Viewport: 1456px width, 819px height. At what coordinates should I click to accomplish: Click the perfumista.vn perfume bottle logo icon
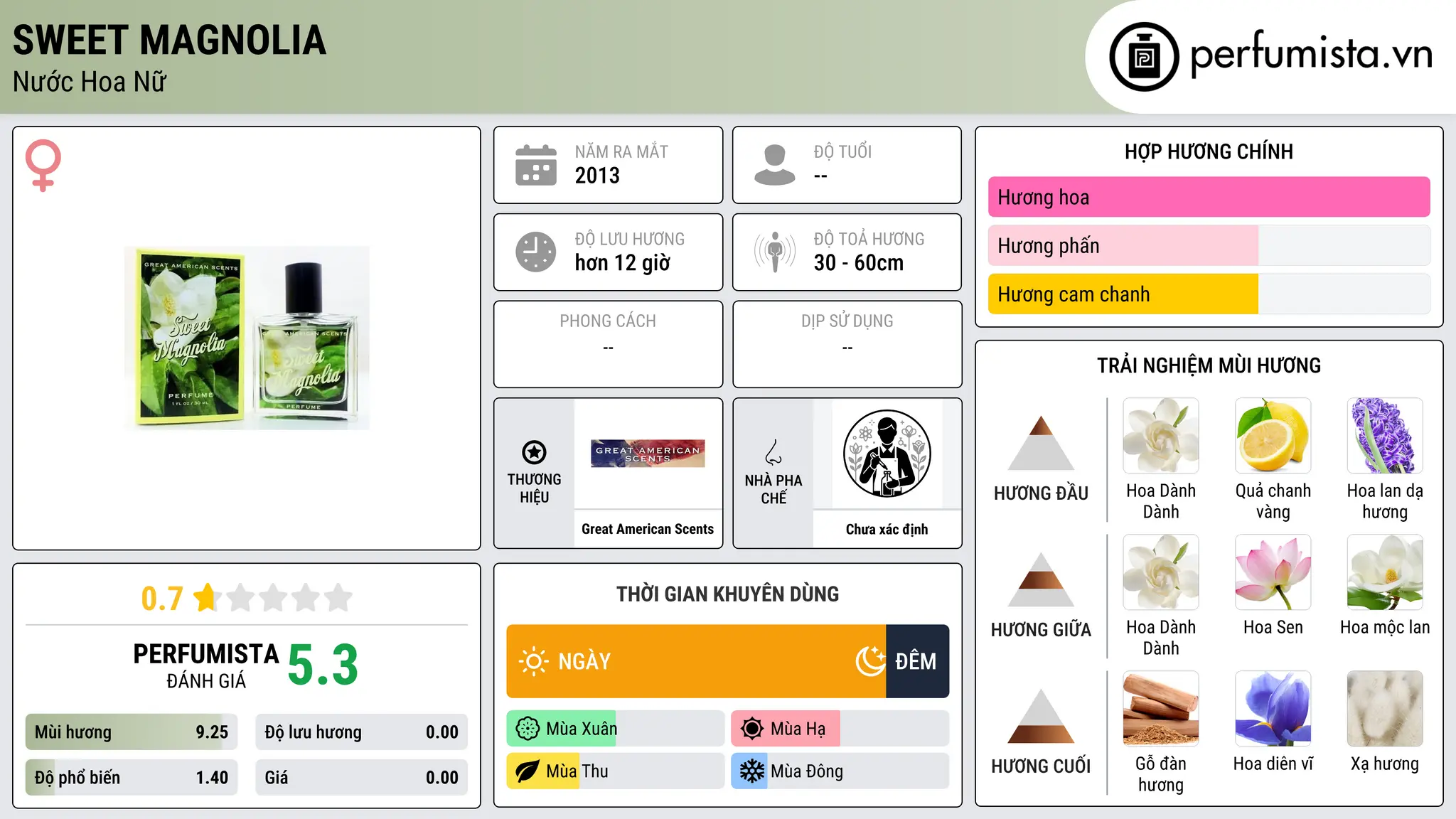1144,57
